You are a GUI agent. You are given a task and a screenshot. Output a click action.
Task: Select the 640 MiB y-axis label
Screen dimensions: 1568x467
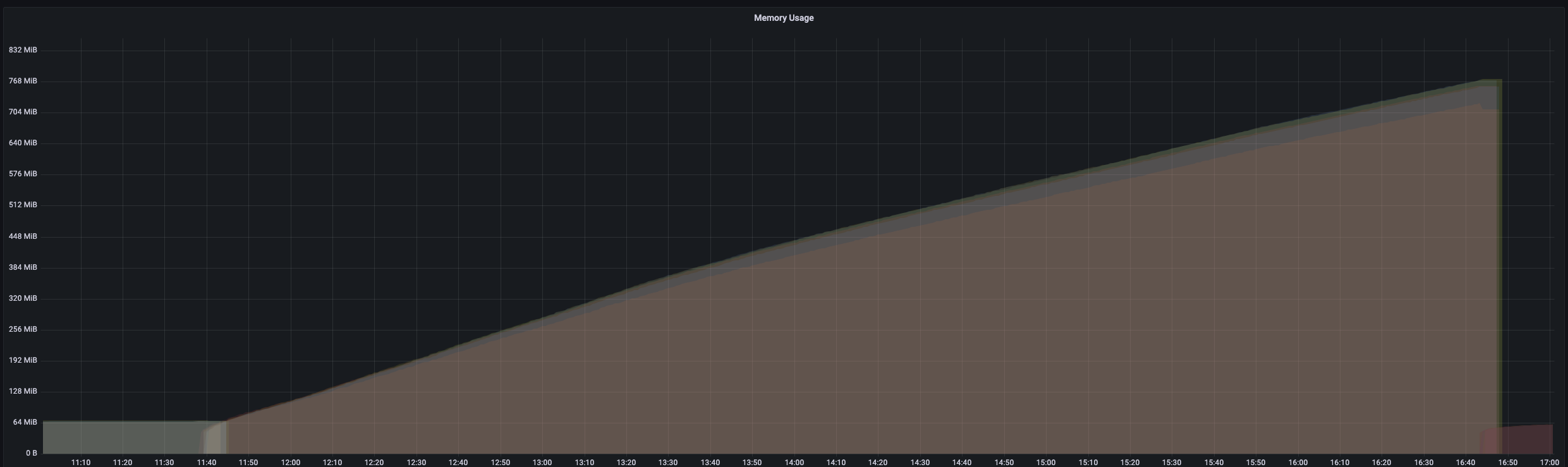pyautogui.click(x=23, y=143)
